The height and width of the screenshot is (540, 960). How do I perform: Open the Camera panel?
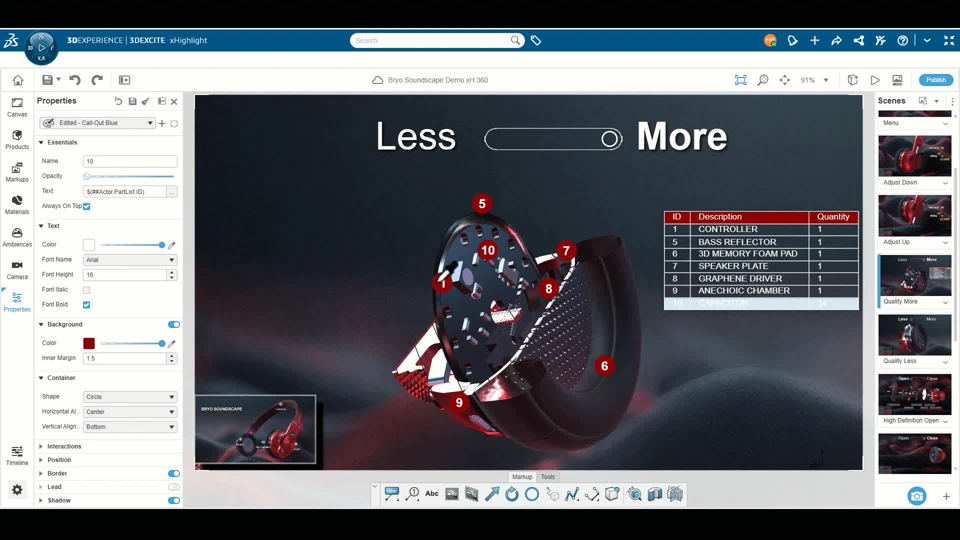17,269
